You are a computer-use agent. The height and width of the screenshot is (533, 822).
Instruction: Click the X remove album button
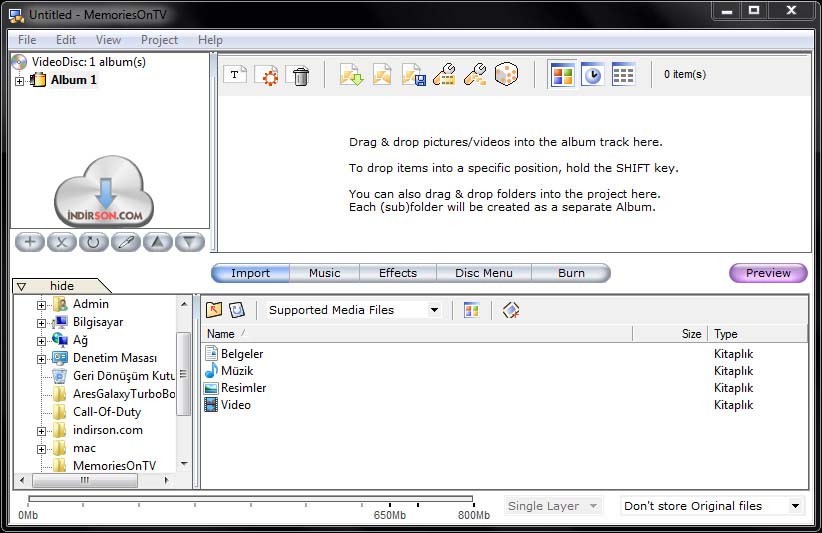(62, 242)
